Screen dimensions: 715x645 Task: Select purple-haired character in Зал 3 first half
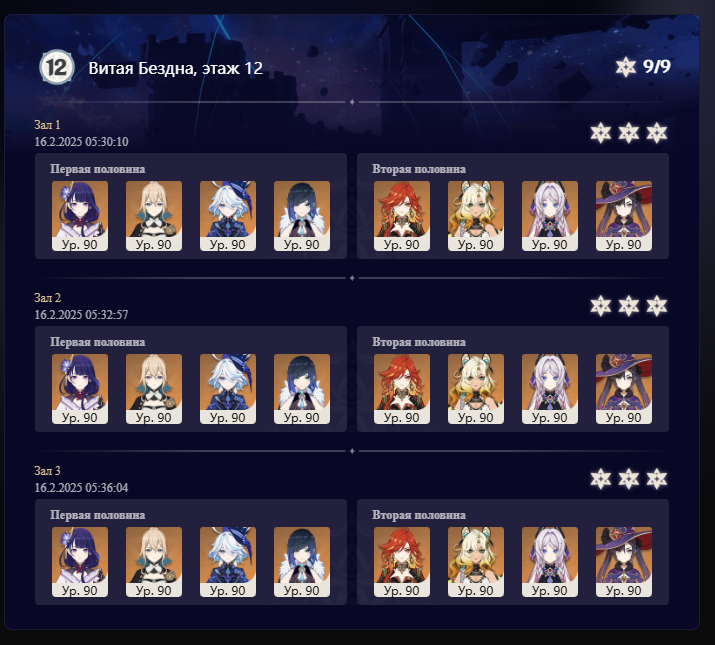coord(80,562)
